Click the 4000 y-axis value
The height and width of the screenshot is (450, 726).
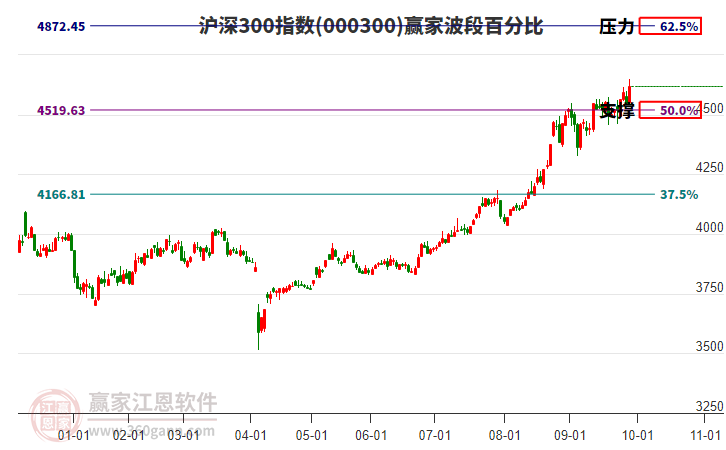point(709,227)
